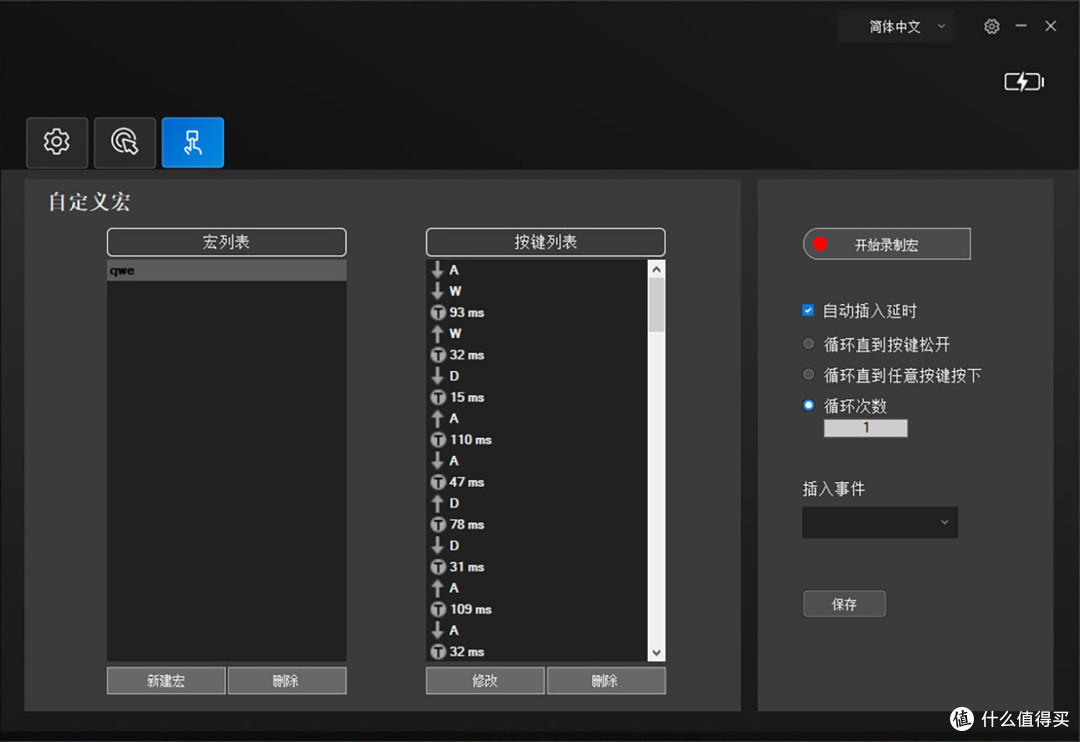Click the timer icon beside 109 ms
Image resolution: width=1080 pixels, height=742 pixels.
pos(438,610)
